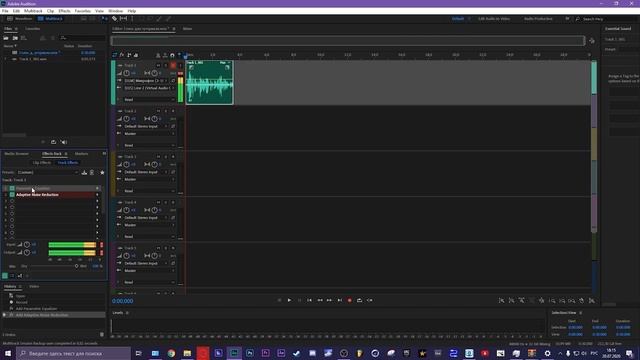Click the Windows Start button
640x360 pixels.
tap(8, 353)
